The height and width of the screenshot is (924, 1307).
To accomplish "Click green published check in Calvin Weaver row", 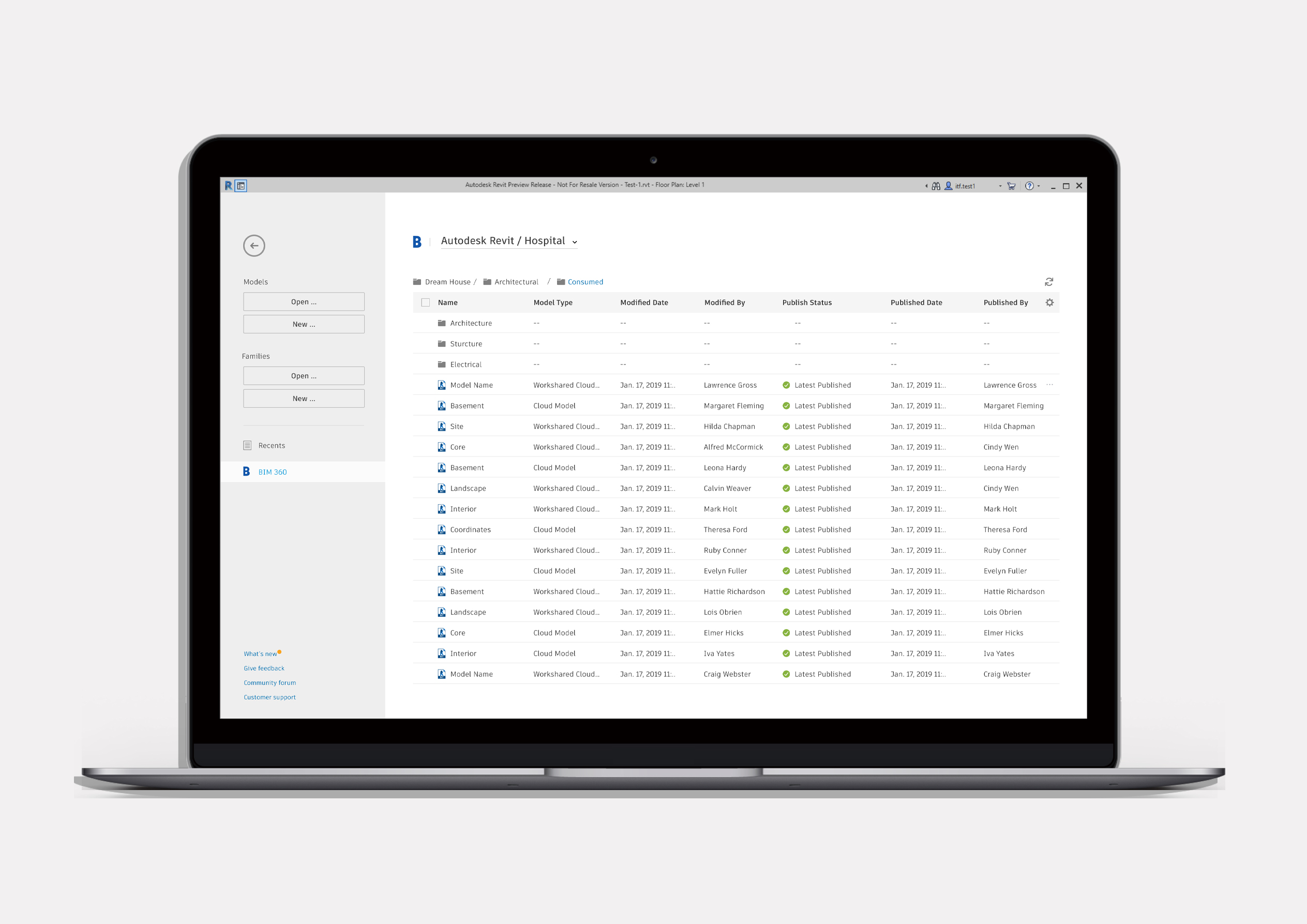I will pos(786,488).
